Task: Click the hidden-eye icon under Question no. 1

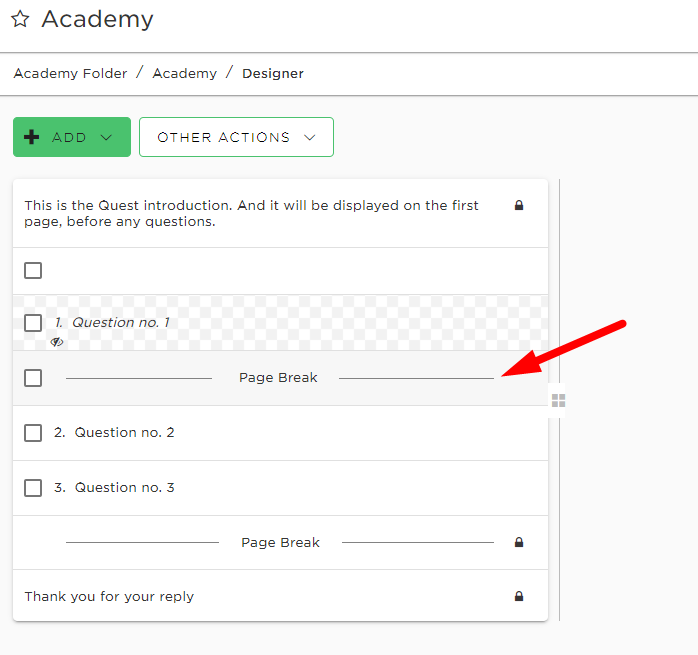Action: [57, 342]
